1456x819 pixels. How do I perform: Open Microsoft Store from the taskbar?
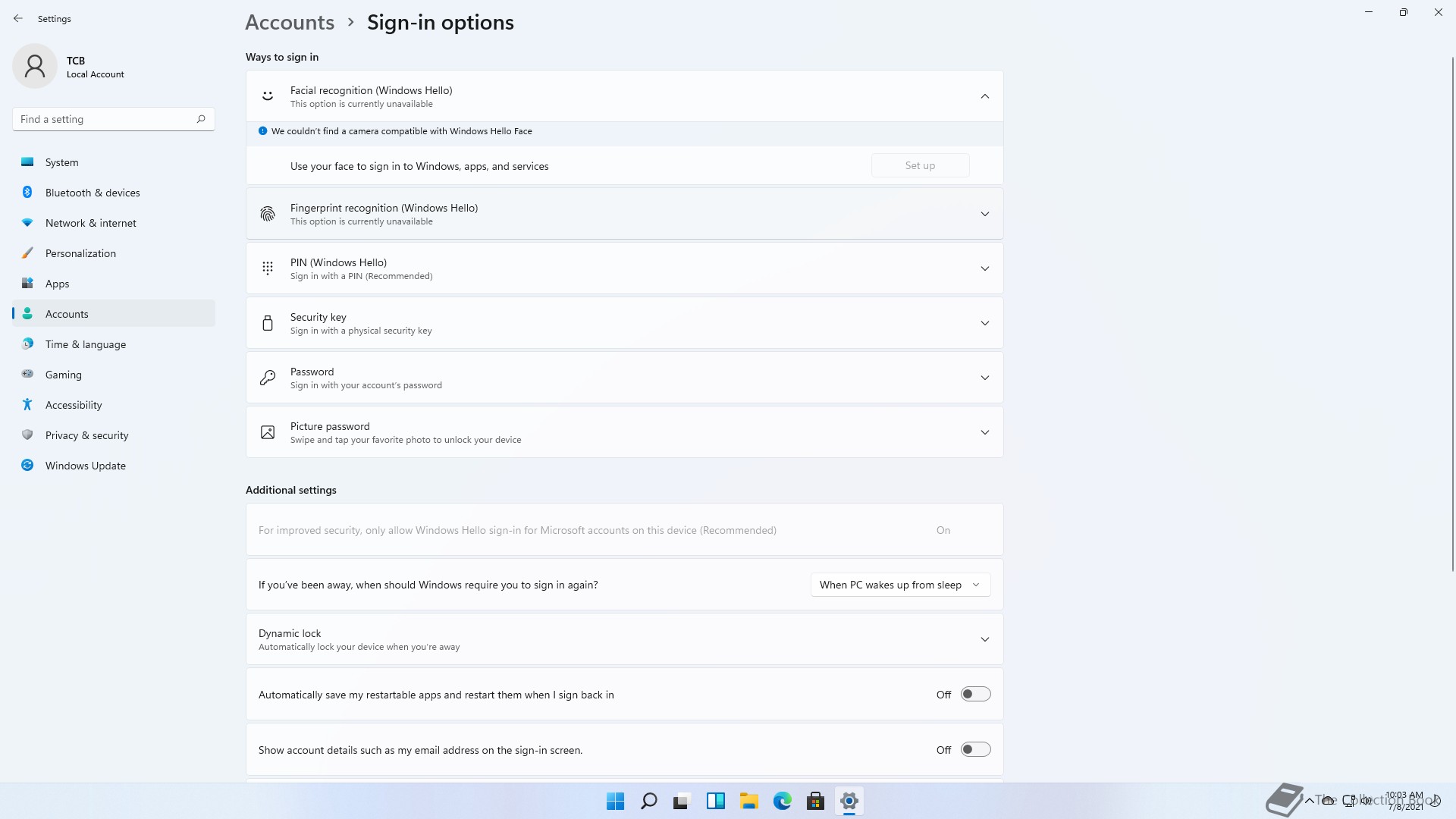pos(816,801)
